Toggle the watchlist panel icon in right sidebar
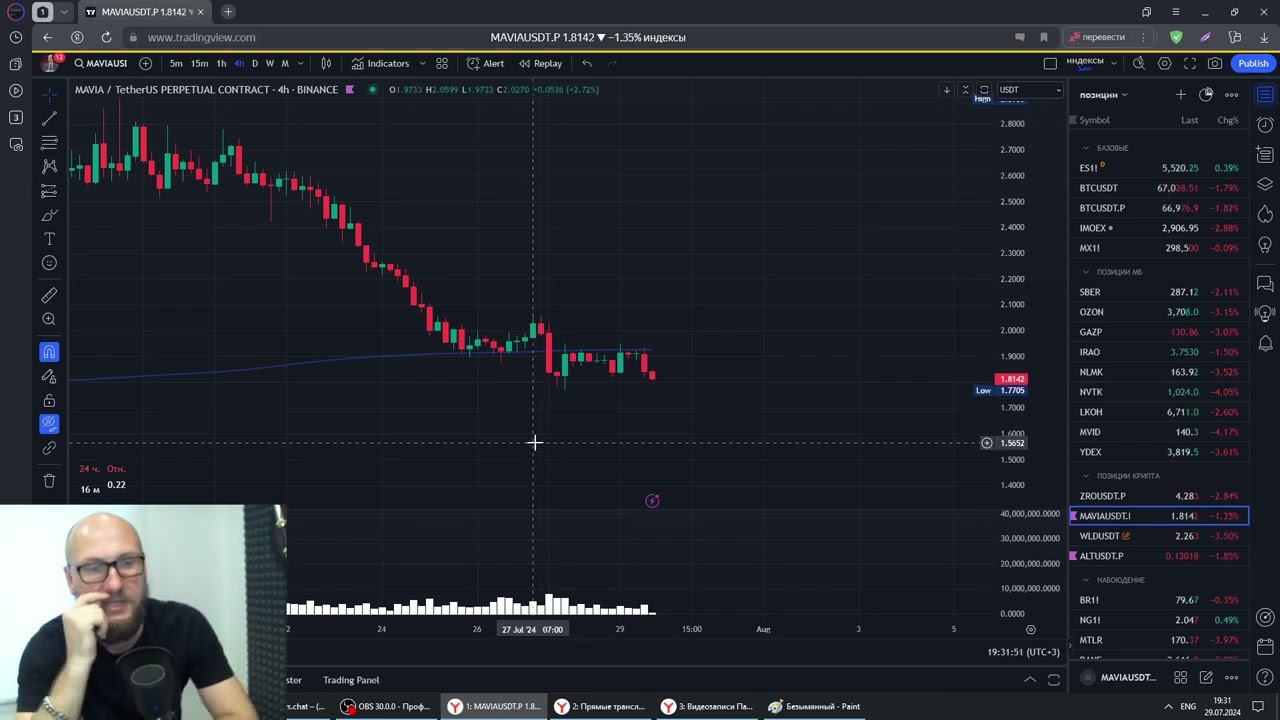Screen dimensions: 1280x720 [x=1265, y=95]
